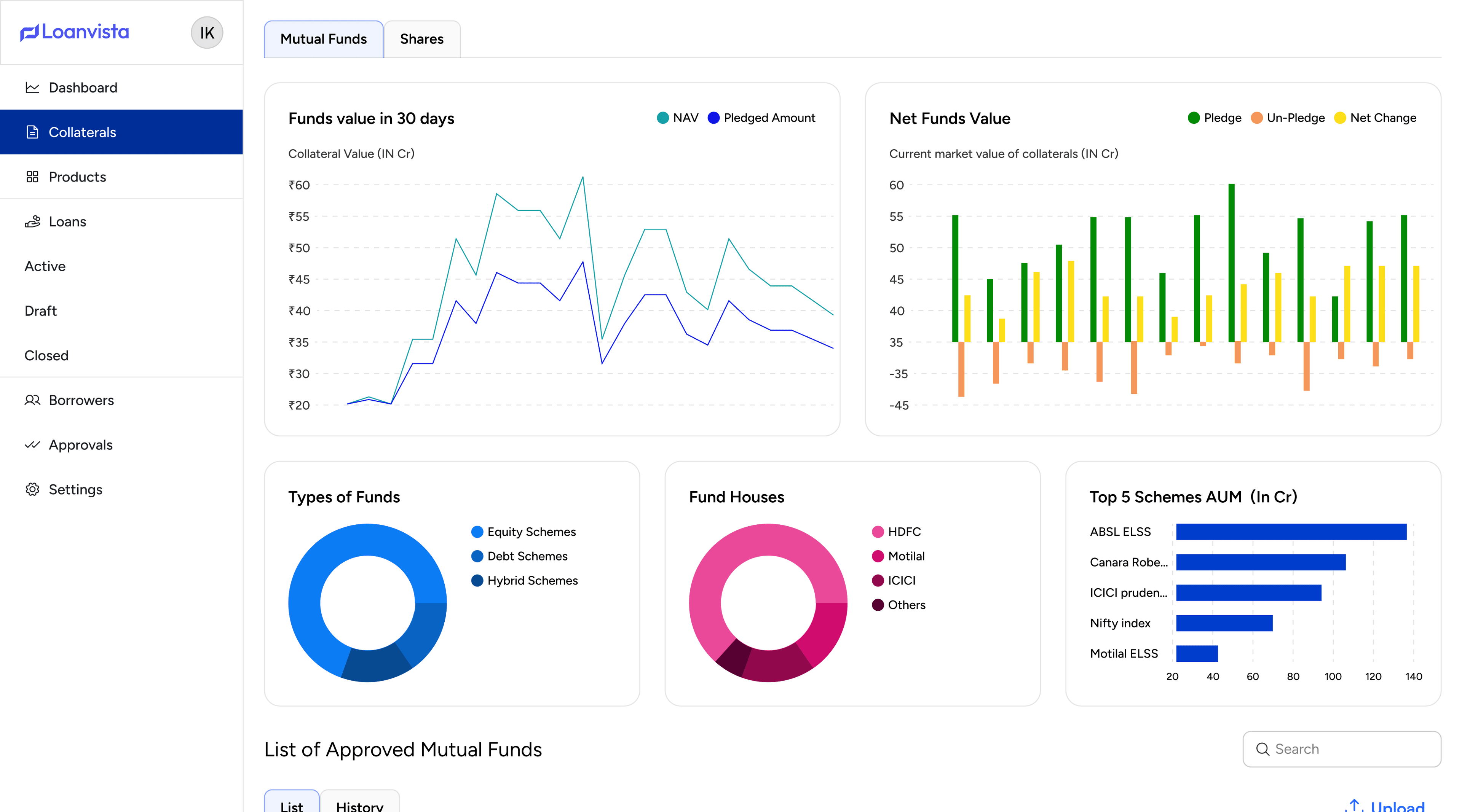Toggle Equity Schemes legend entry
Screen dimensions: 1462x812
[x=523, y=532]
